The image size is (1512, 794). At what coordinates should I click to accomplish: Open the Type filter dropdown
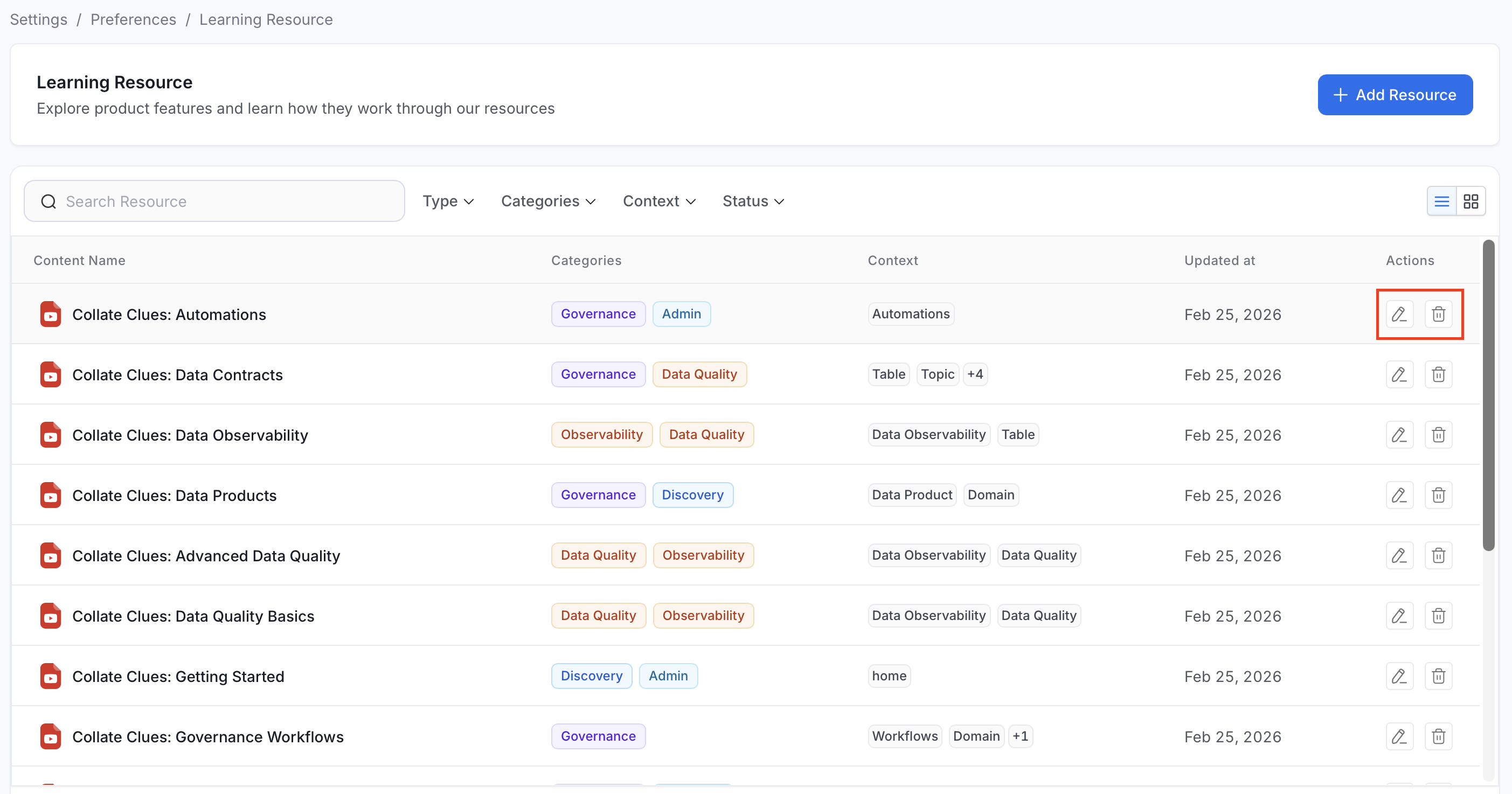[x=448, y=201]
